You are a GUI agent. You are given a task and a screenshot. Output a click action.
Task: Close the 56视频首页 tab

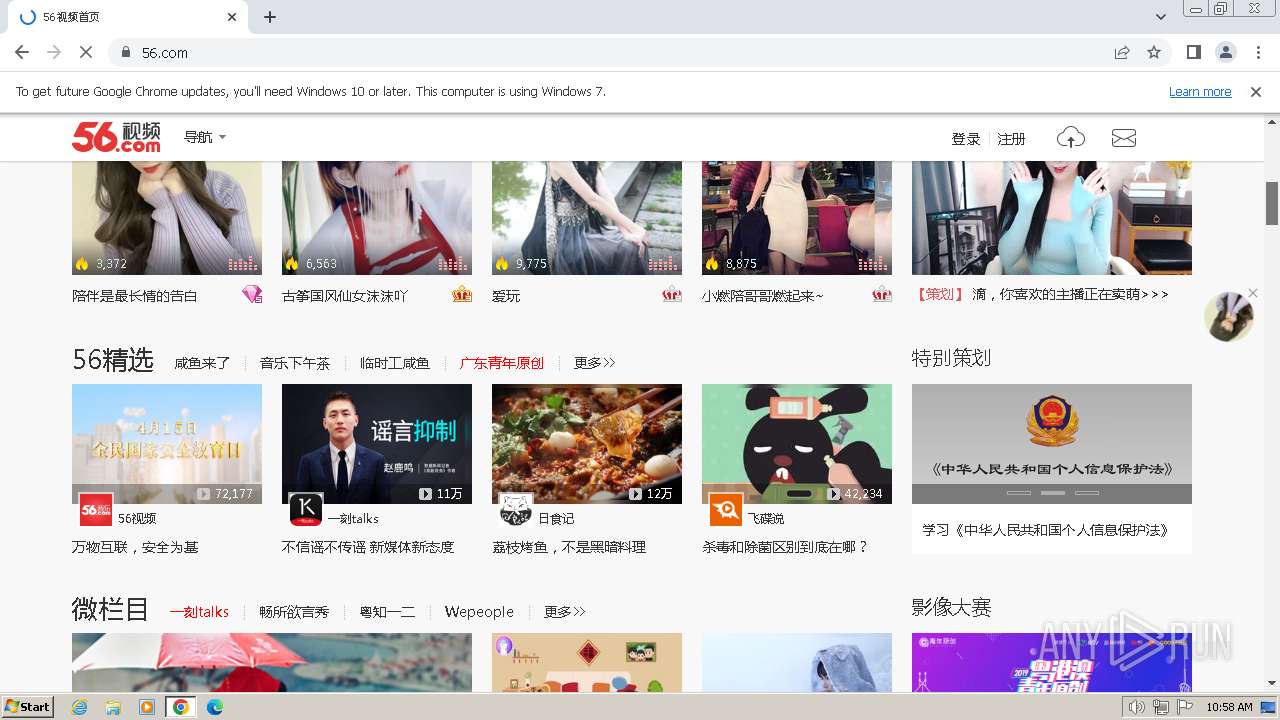pyautogui.click(x=232, y=17)
